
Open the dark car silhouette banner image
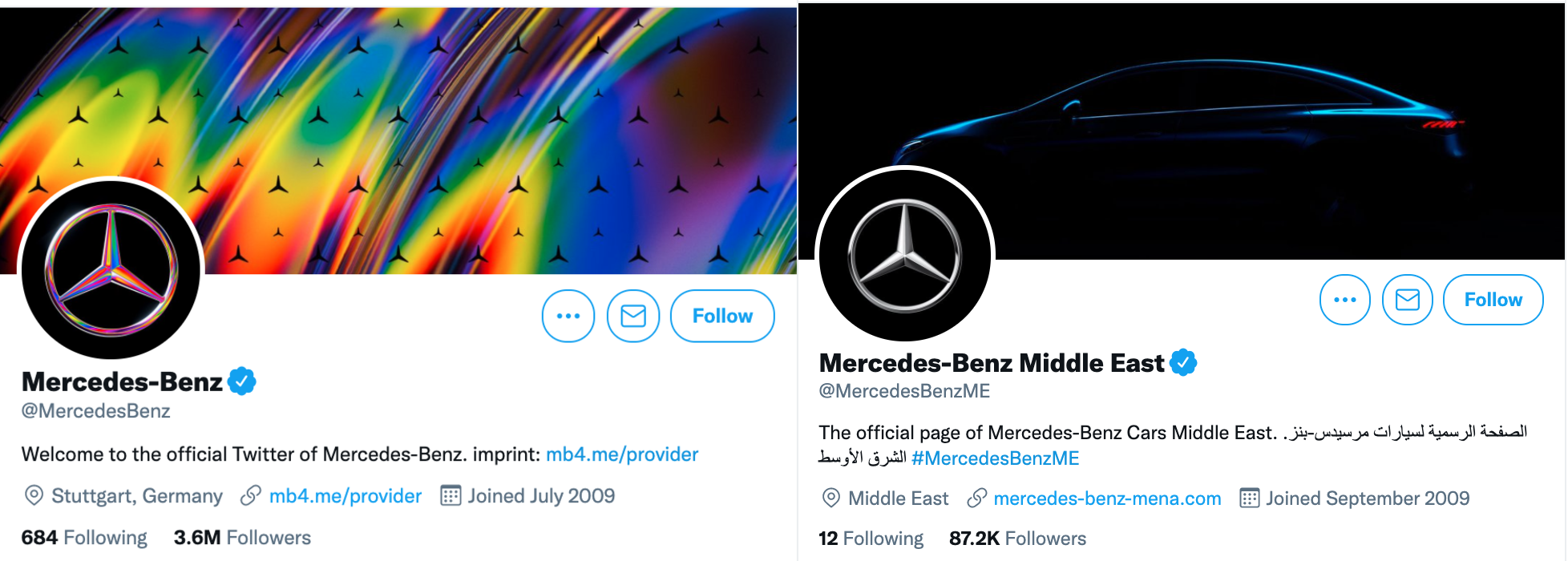click(x=1202, y=120)
